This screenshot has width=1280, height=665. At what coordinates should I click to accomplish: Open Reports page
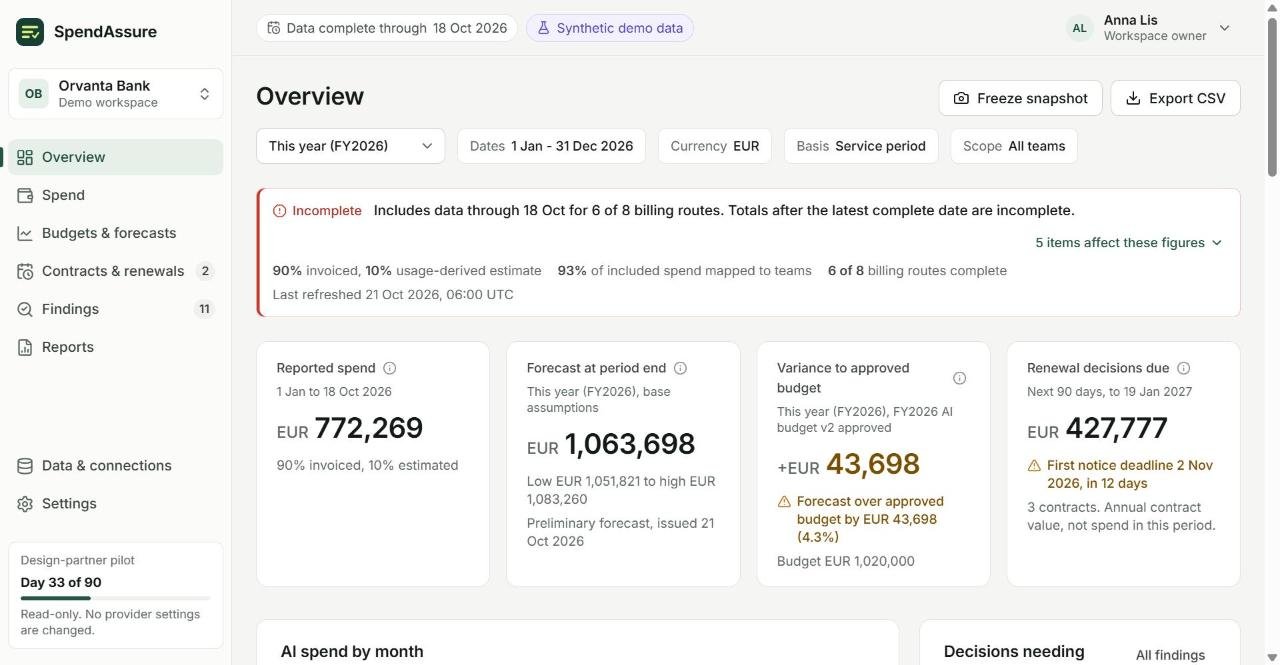click(x=116, y=347)
